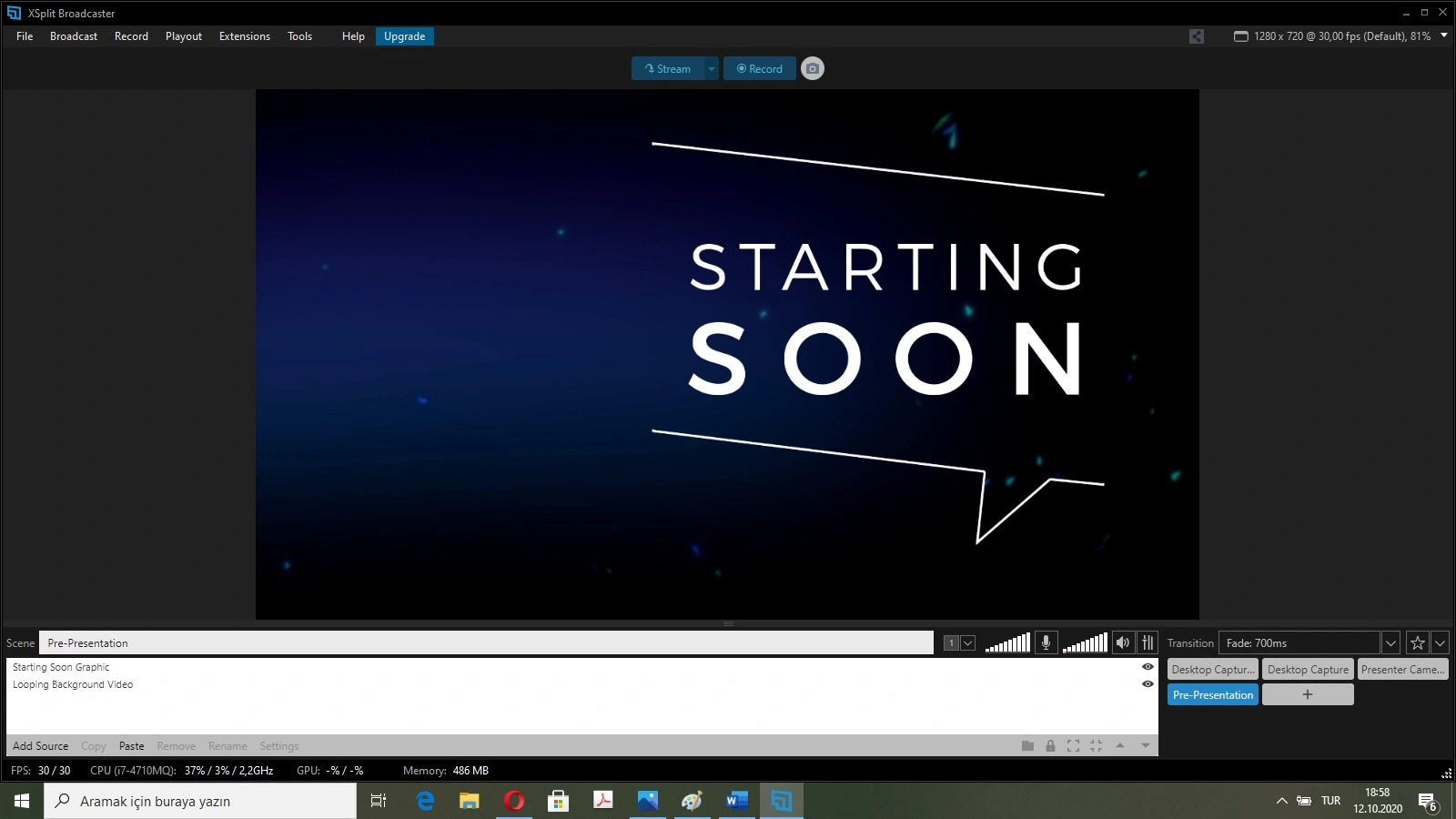1456x819 pixels.
Task: Open the notification center icon
Action: 1428,802
